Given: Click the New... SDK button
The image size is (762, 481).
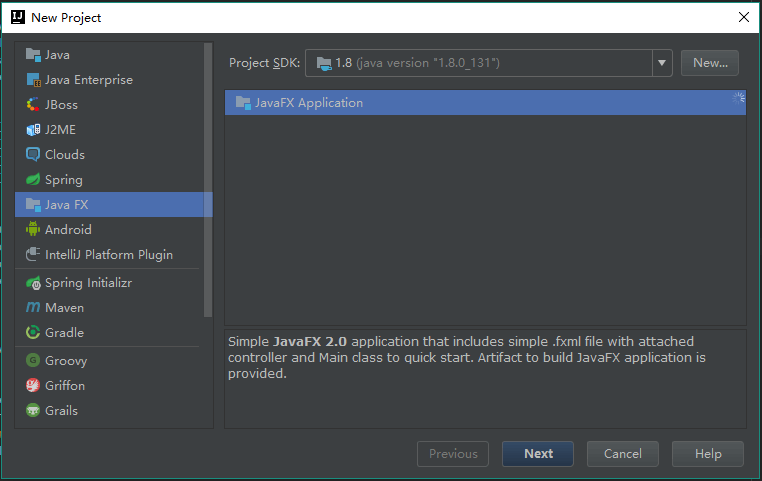Looking at the screenshot, I should click(x=710, y=63).
